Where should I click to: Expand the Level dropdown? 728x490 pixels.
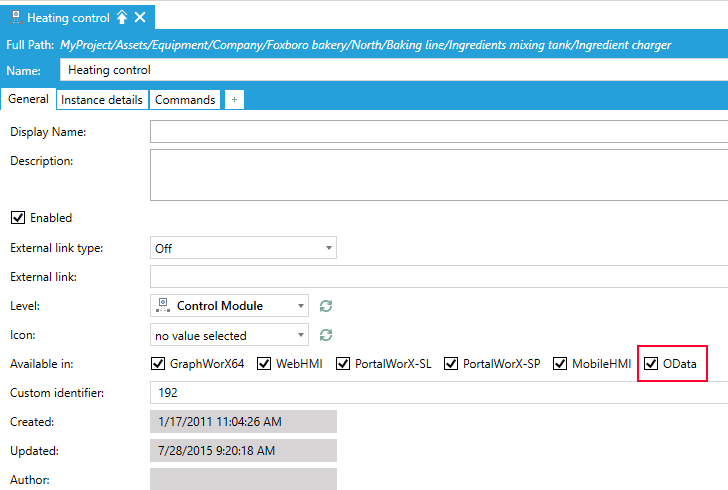click(x=229, y=306)
